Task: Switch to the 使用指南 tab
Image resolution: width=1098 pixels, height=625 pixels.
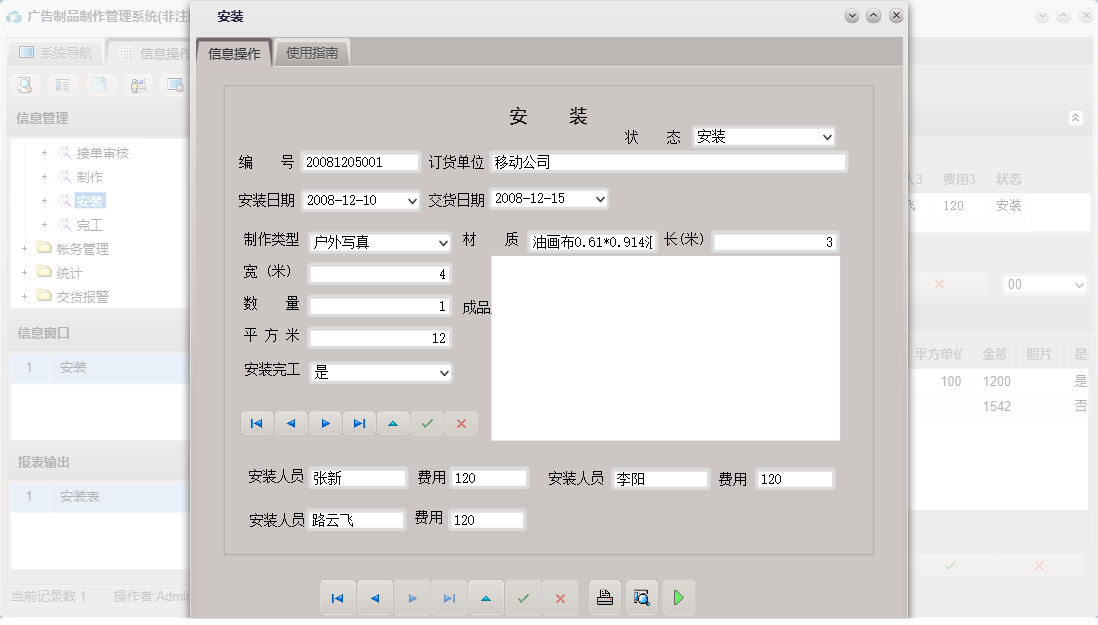Action: 313,50
